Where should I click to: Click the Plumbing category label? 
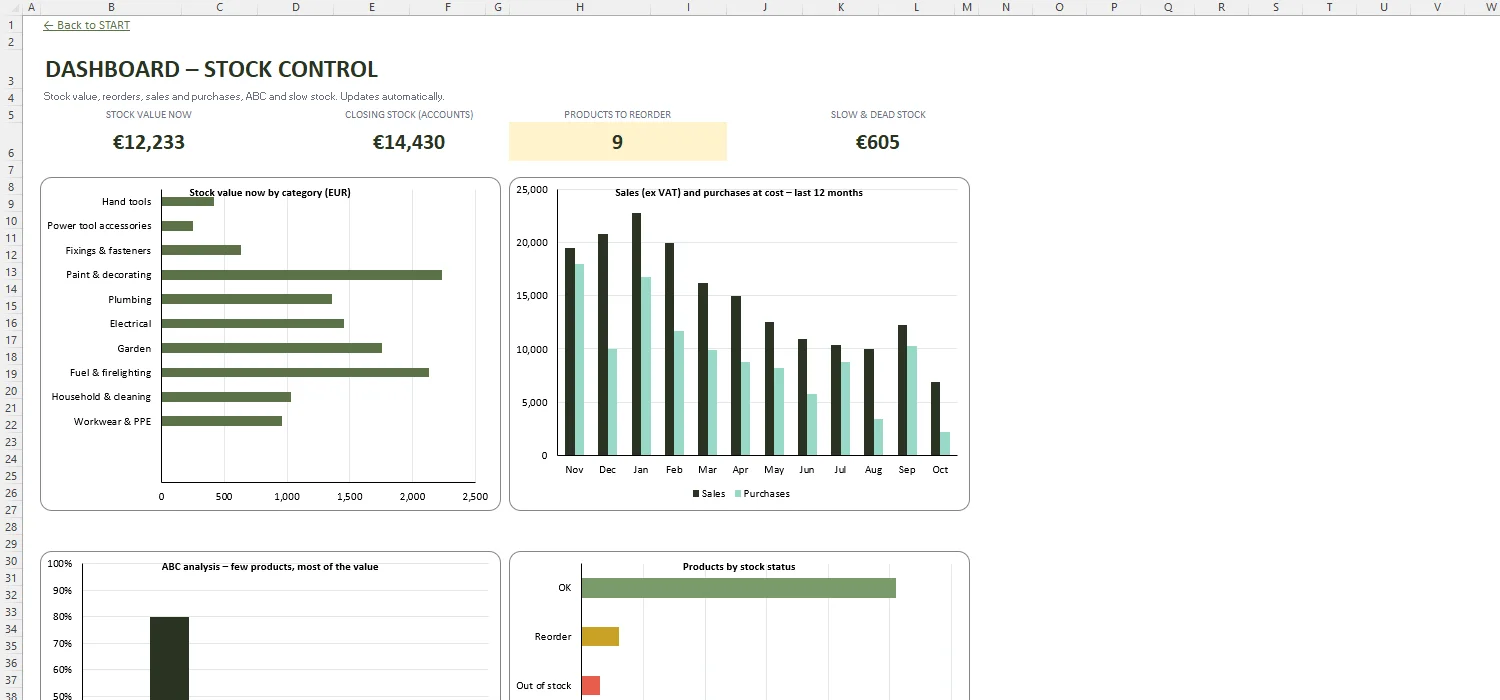point(130,300)
